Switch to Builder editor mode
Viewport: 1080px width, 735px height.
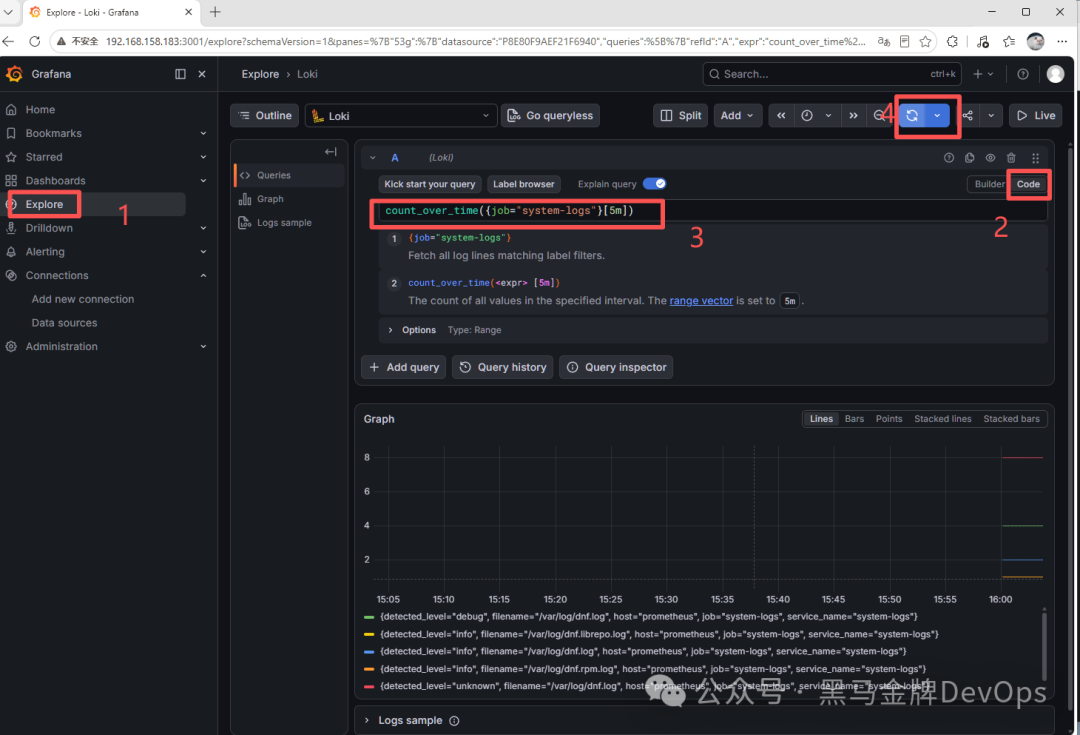coord(989,184)
